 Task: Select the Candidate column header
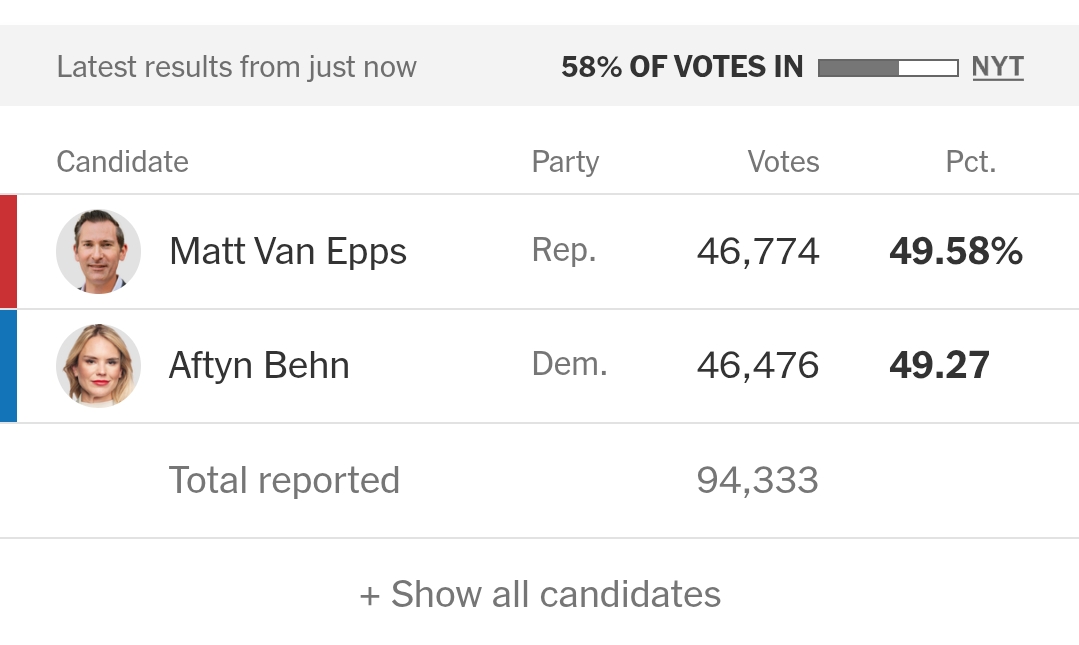tap(122, 162)
